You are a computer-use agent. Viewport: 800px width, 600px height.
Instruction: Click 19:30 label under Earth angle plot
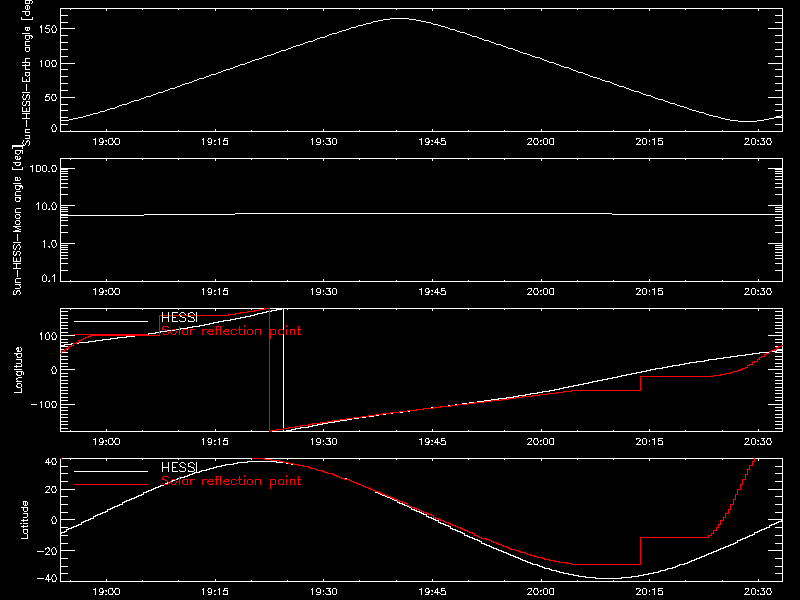point(323,142)
